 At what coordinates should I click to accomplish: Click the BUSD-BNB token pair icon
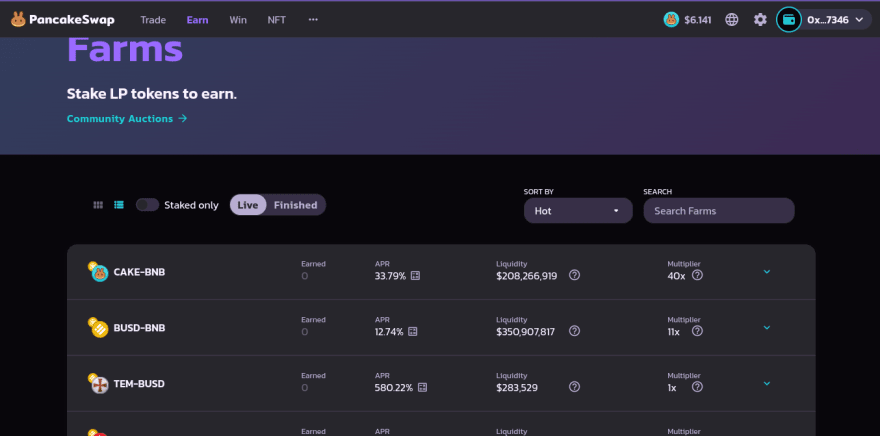coord(98,328)
